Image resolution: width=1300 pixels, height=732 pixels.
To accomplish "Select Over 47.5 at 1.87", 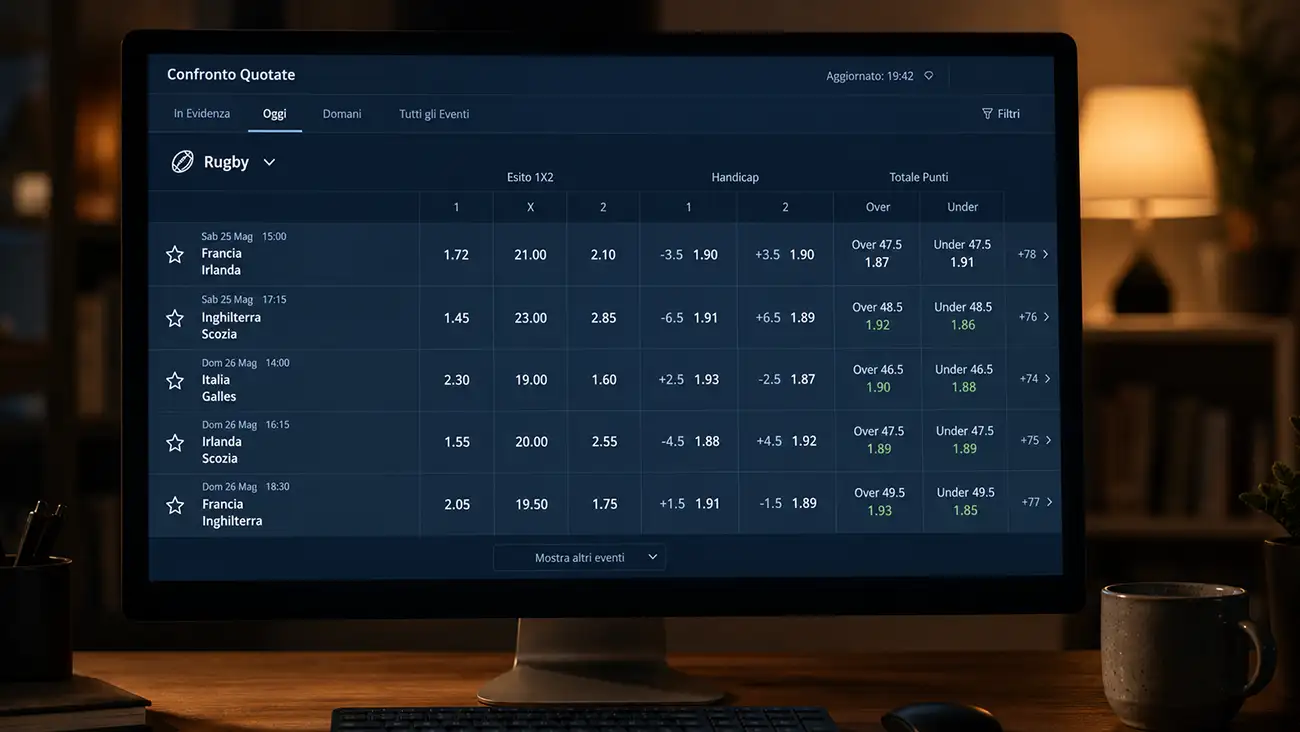I will tap(877, 254).
